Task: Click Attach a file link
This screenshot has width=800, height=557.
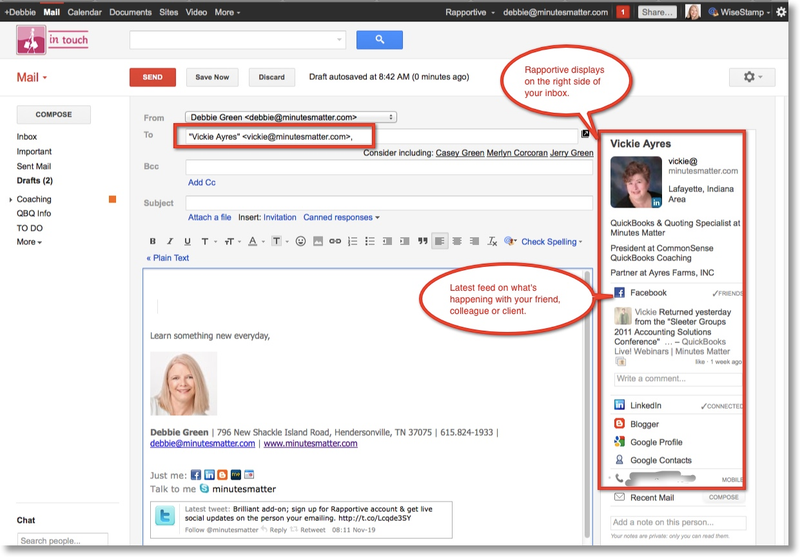Action: click(209, 217)
